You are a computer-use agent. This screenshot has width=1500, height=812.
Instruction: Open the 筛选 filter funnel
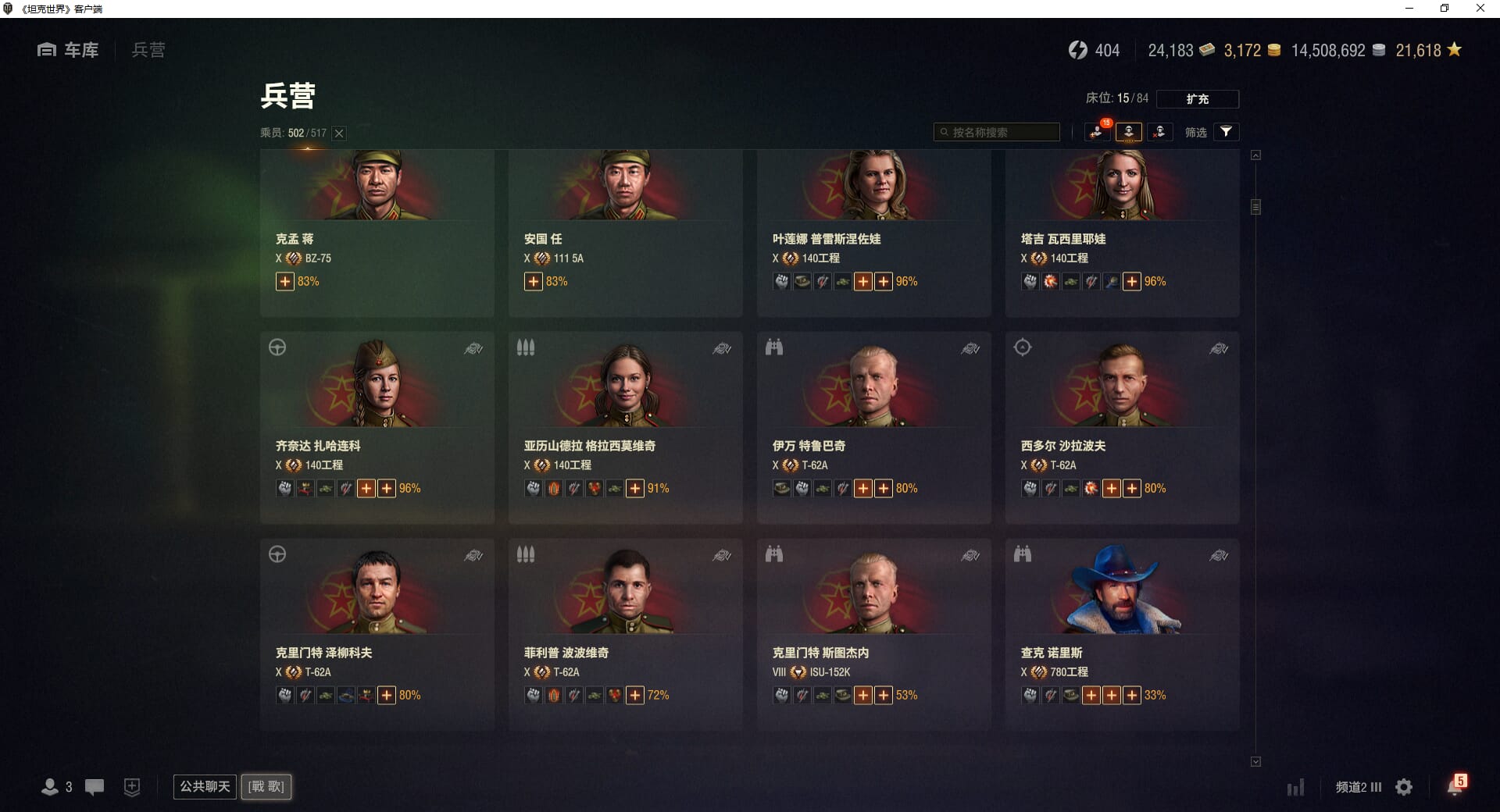tap(1227, 132)
